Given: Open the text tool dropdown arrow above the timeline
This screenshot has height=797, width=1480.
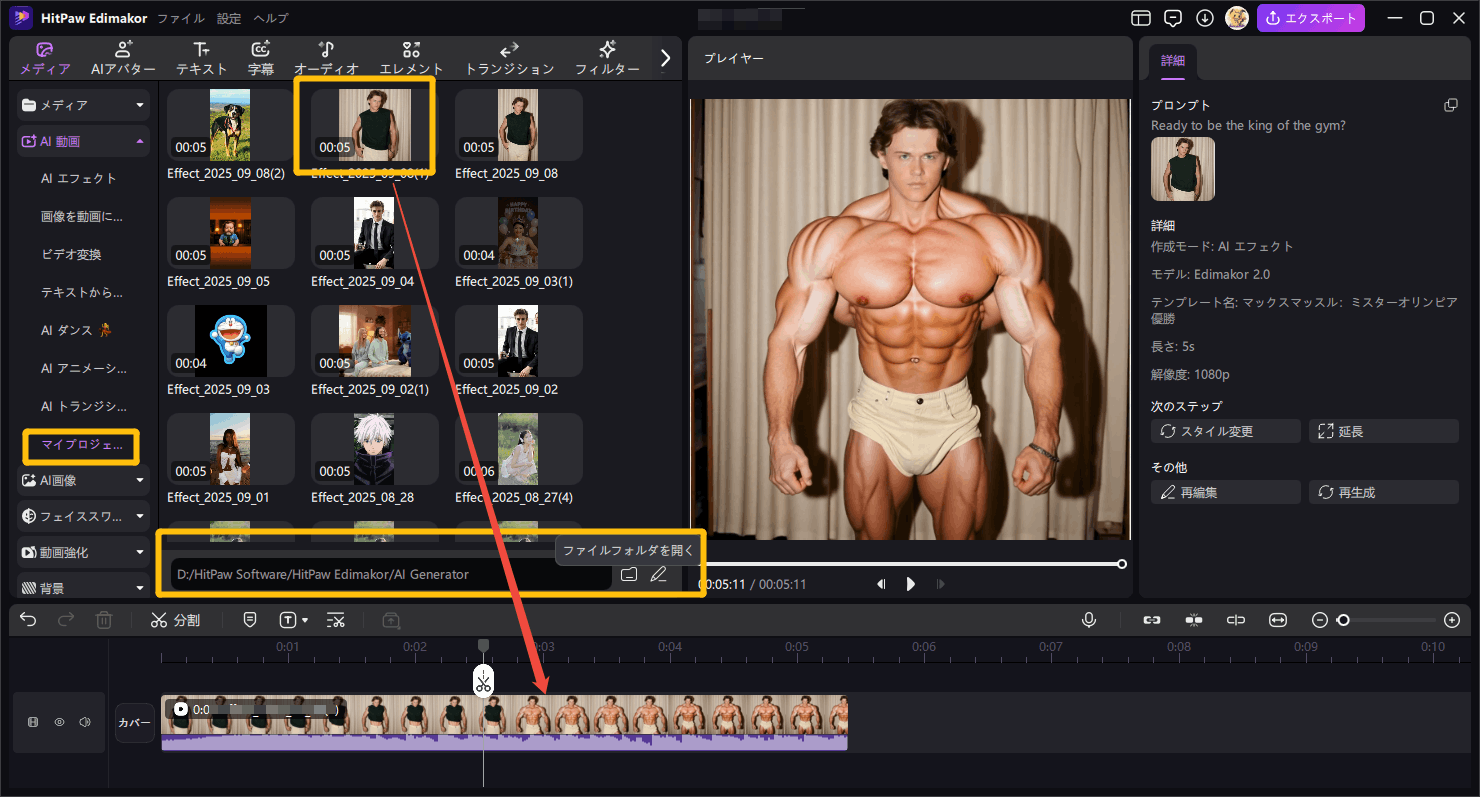Looking at the screenshot, I should 305,620.
